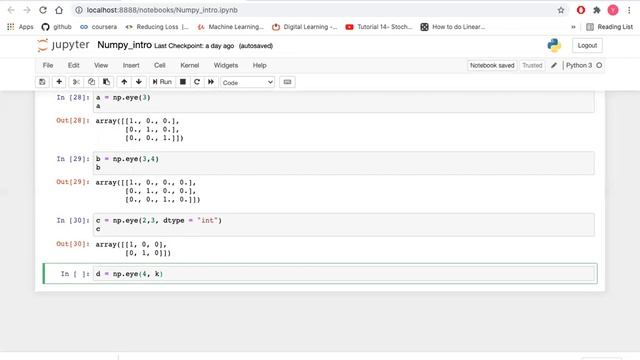Click browser back arrow
The width and height of the screenshot is (640, 360).
pyautogui.click(x=11, y=10)
